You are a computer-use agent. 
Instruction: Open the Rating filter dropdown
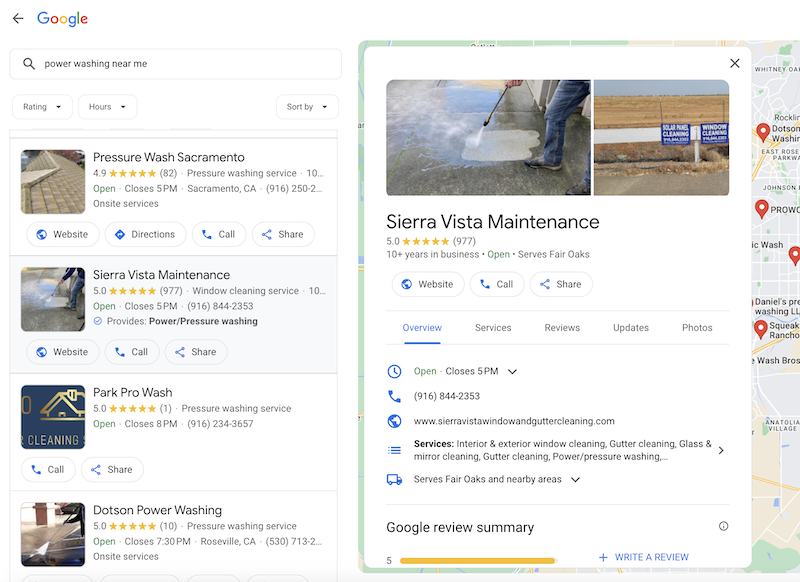pos(42,107)
